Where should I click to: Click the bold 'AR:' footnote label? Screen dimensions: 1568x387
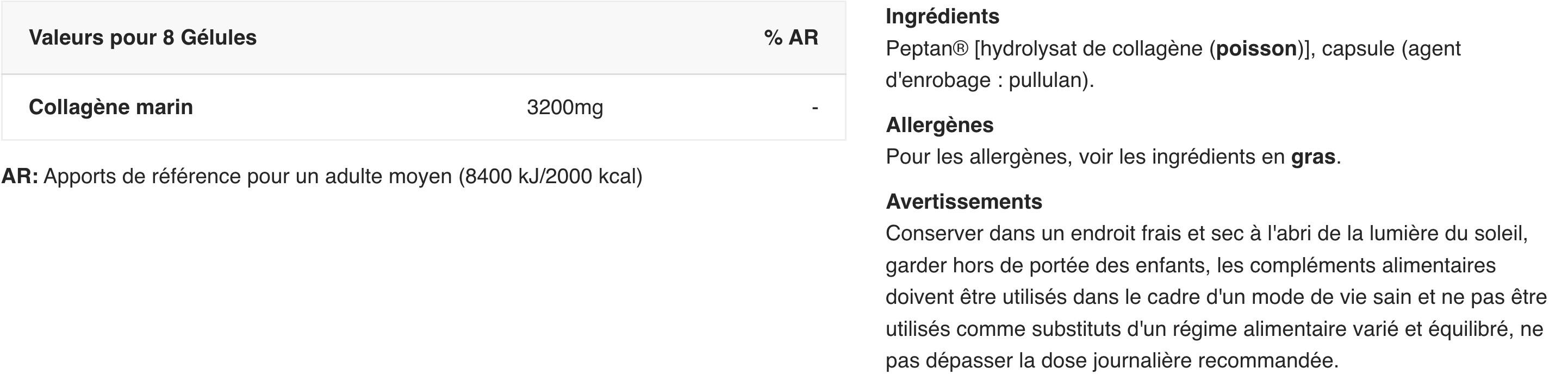[x=20, y=177]
